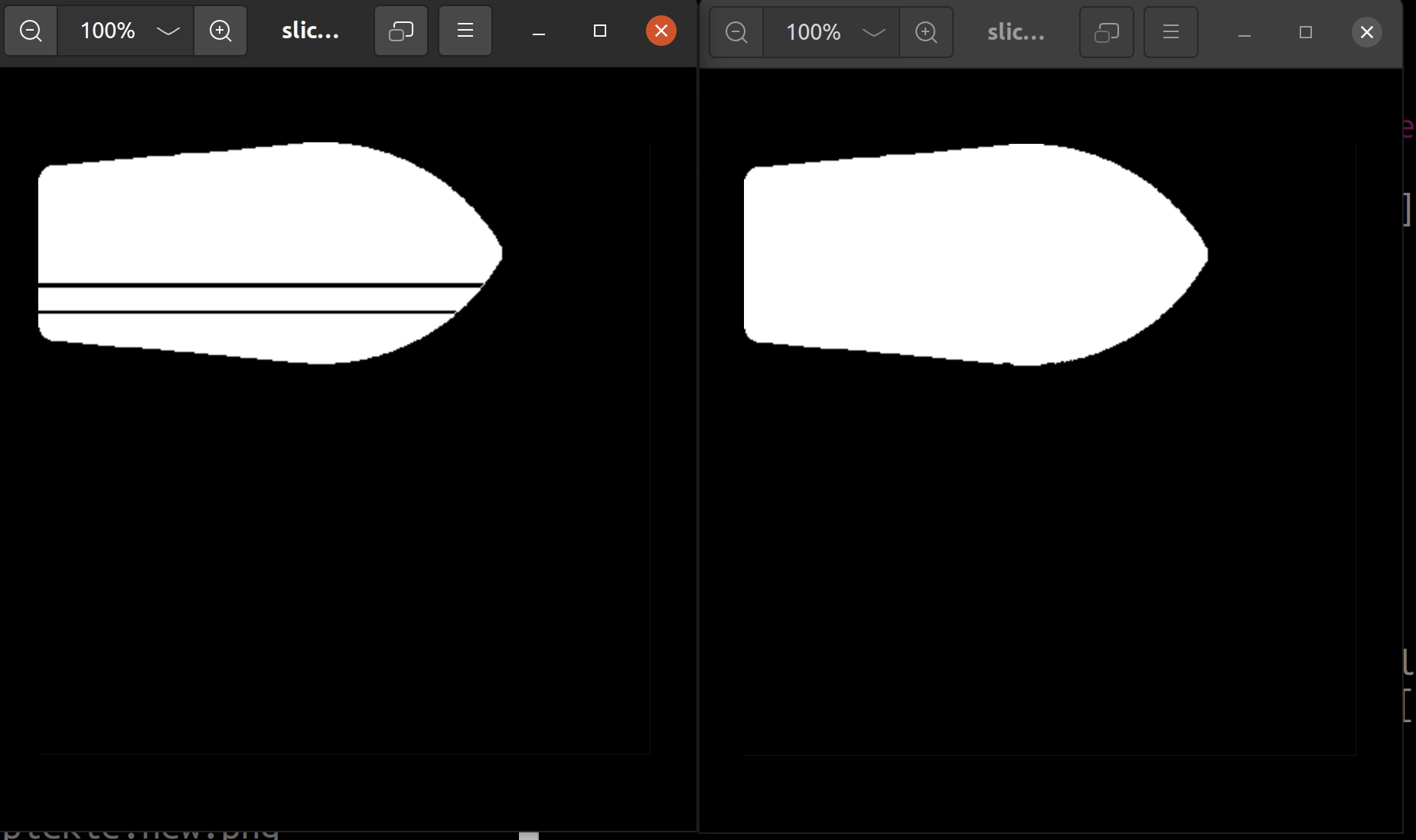This screenshot has height=840, width=1416.
Task: Maximize the right viewer window
Action: 1305,32
